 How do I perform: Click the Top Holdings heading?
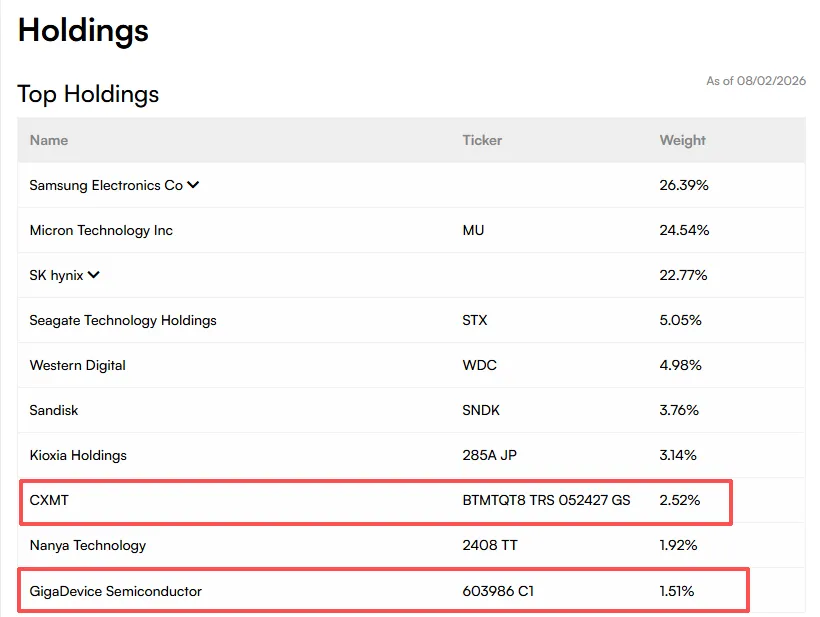(88, 94)
